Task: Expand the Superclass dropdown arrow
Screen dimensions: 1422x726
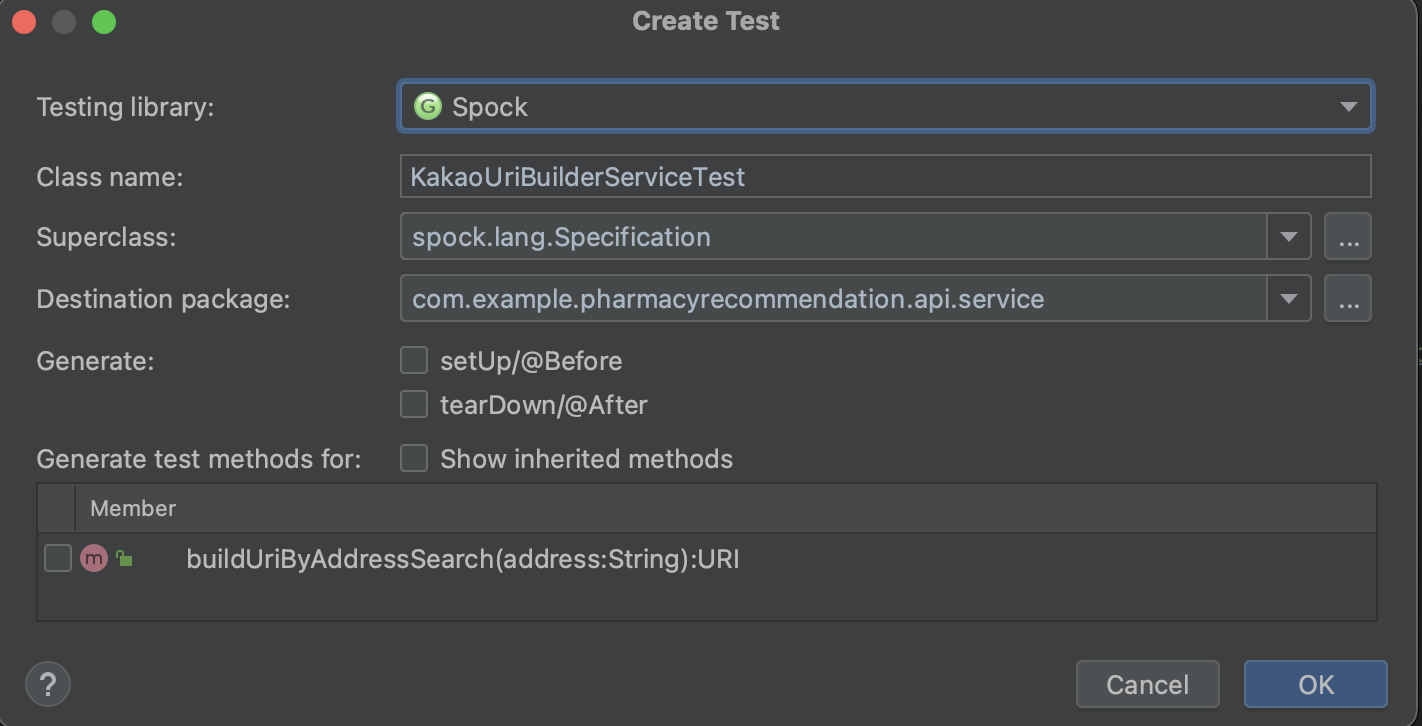Action: tap(1289, 237)
